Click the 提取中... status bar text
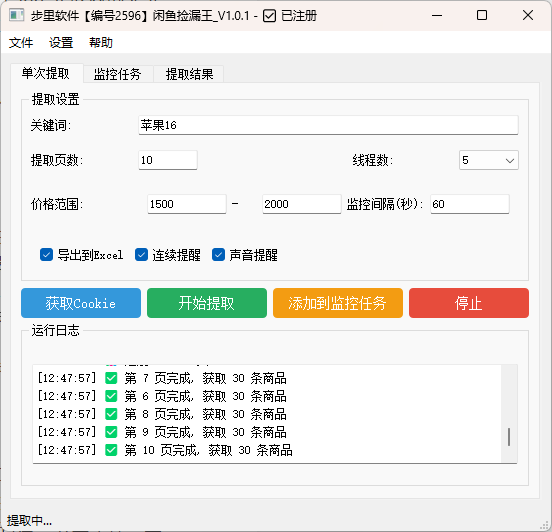The image size is (552, 532). pyautogui.click(x=29, y=520)
